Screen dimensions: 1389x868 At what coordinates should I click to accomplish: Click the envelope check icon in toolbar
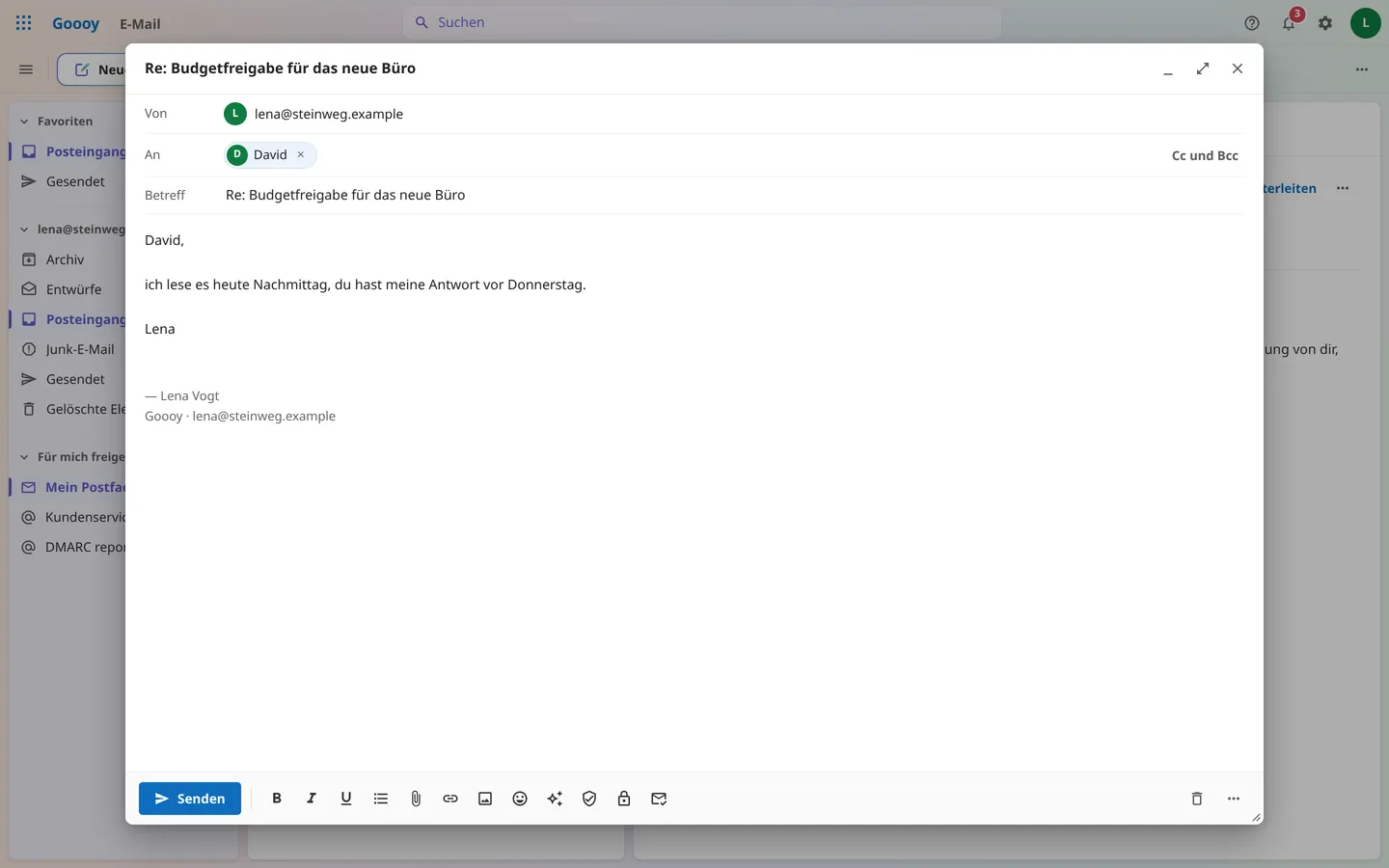[659, 799]
